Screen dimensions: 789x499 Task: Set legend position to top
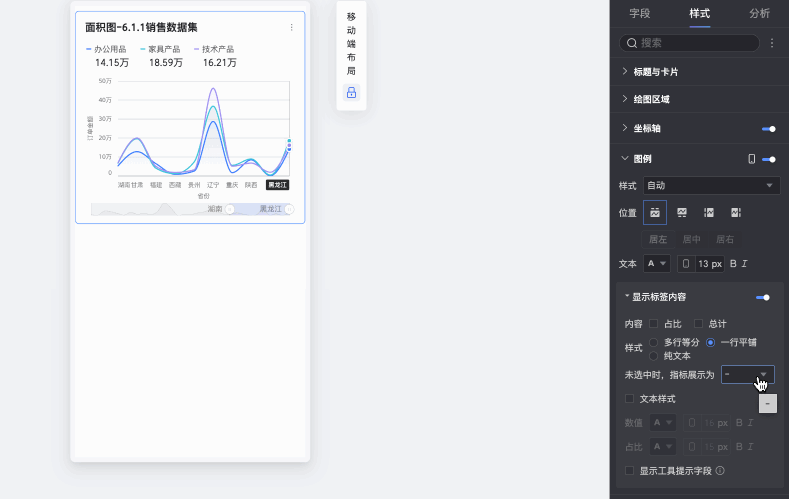pos(655,213)
